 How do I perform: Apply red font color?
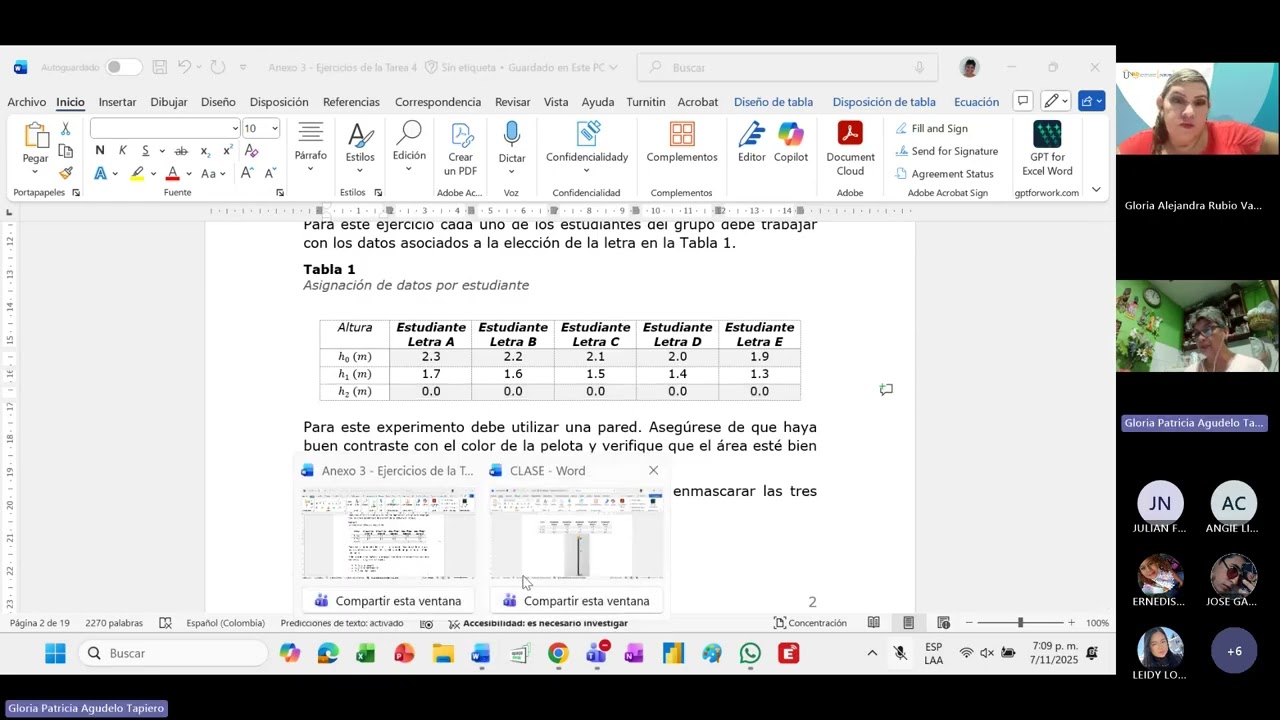[172, 173]
